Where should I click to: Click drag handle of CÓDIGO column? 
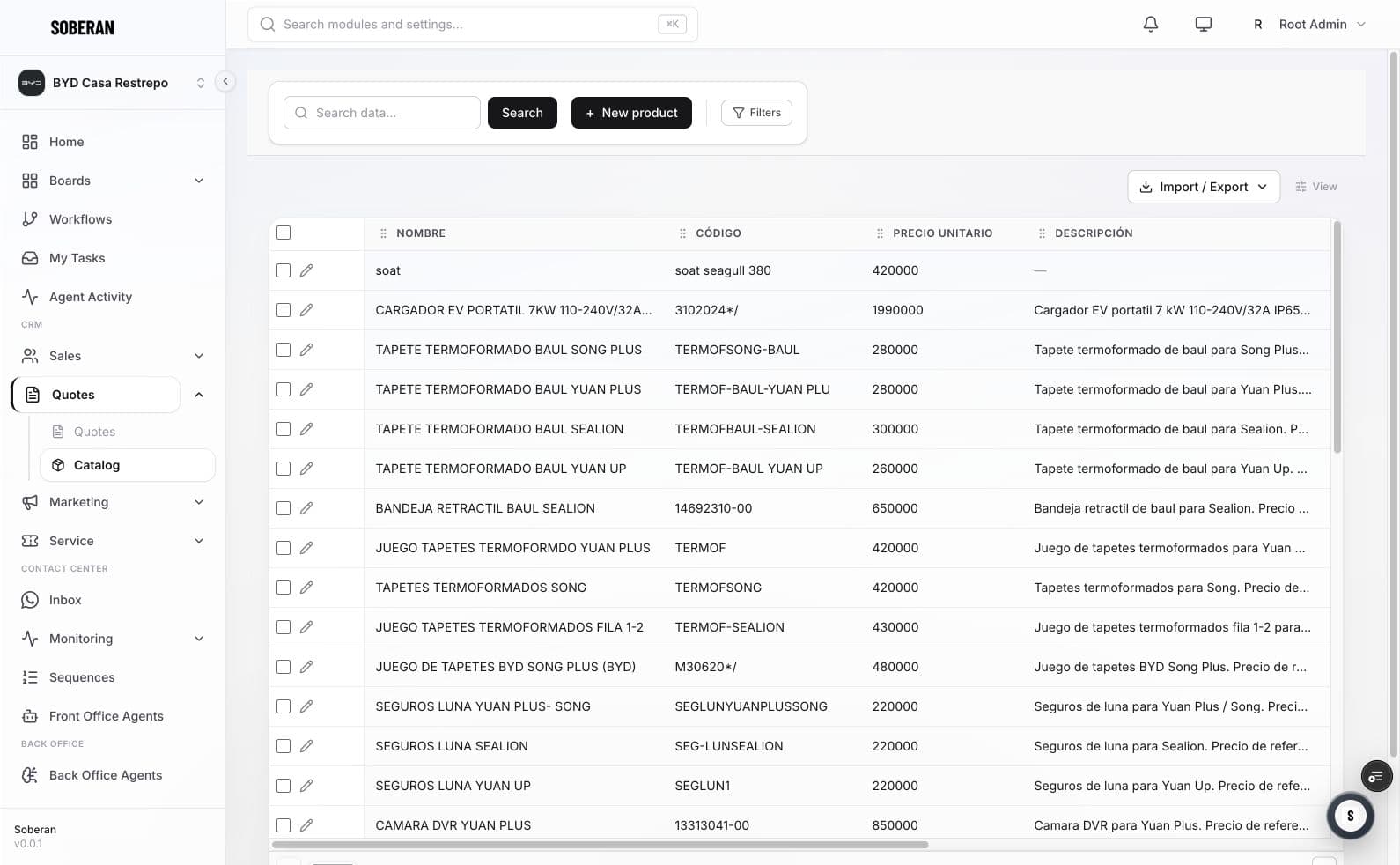682,233
